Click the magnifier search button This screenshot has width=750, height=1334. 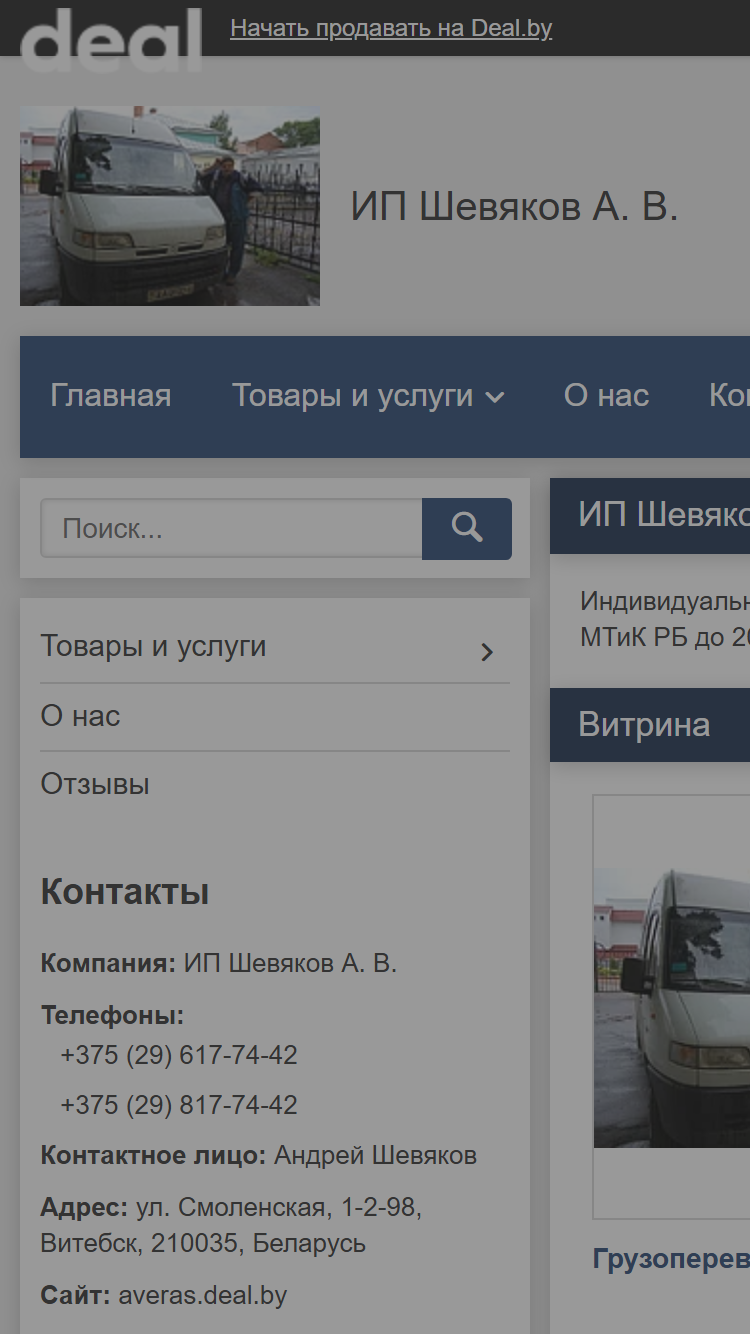point(467,528)
